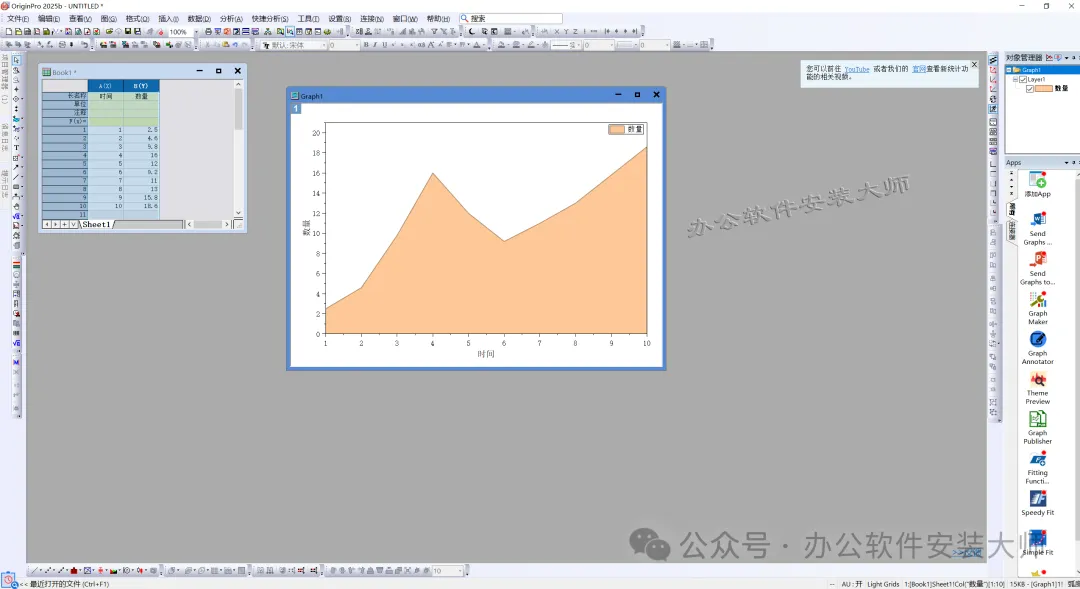This screenshot has height=589, width=1080.
Task: Click the New Project icon
Action: pos(9,32)
